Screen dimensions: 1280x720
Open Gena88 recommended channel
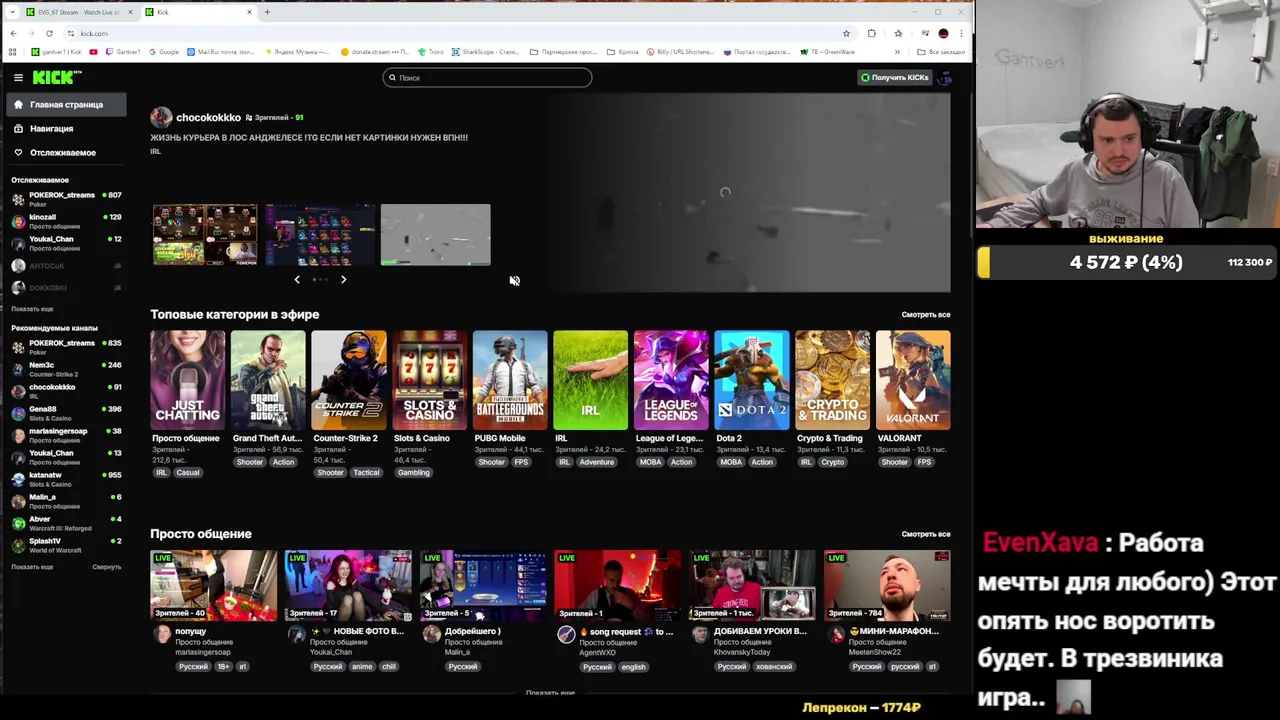(65, 413)
